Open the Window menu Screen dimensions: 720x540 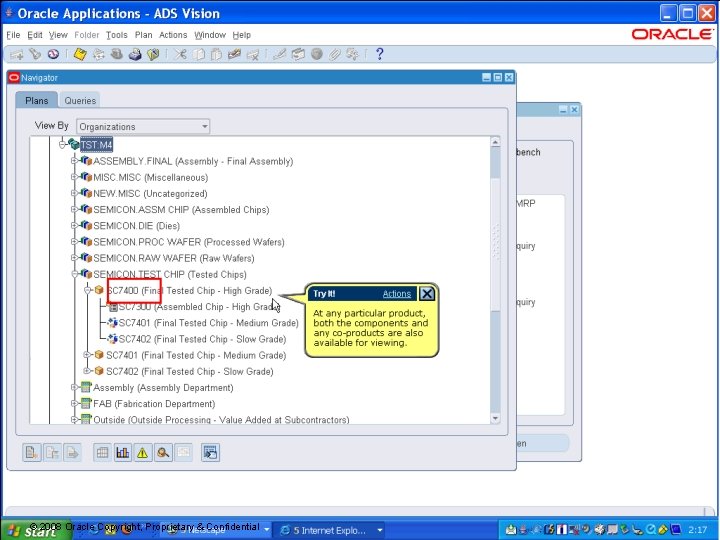click(x=210, y=35)
